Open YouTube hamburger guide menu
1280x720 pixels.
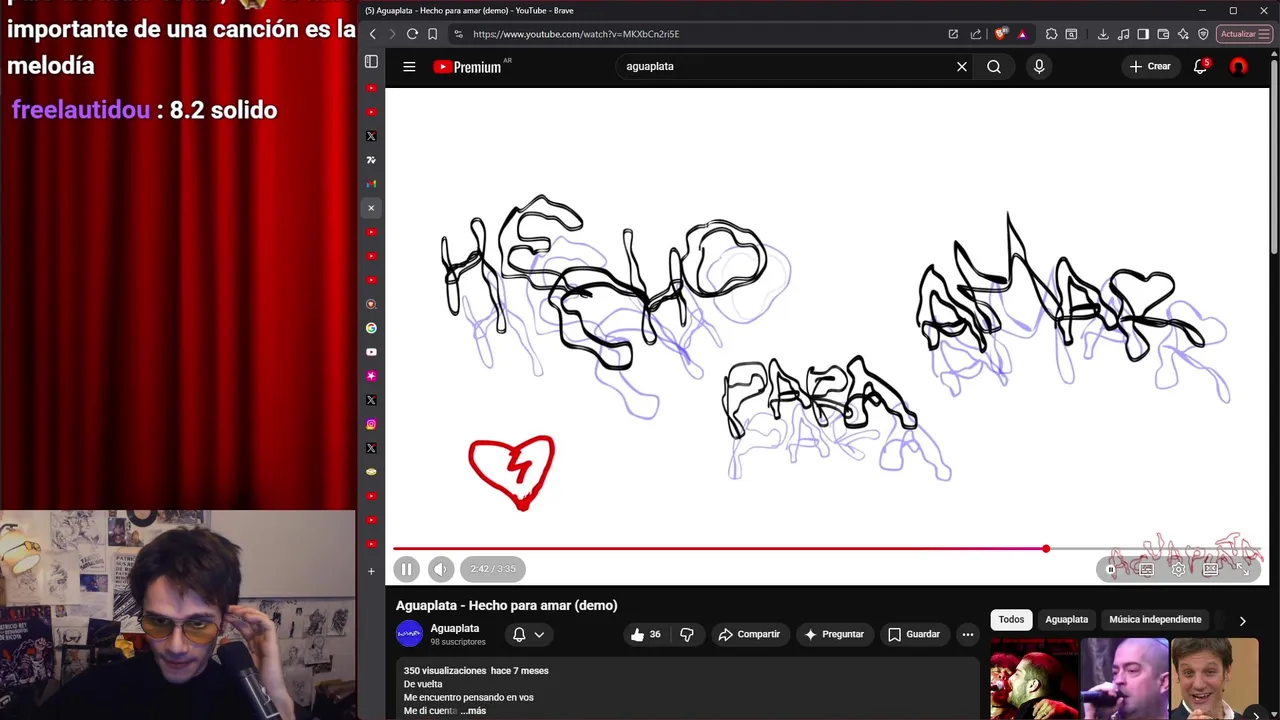point(409,66)
